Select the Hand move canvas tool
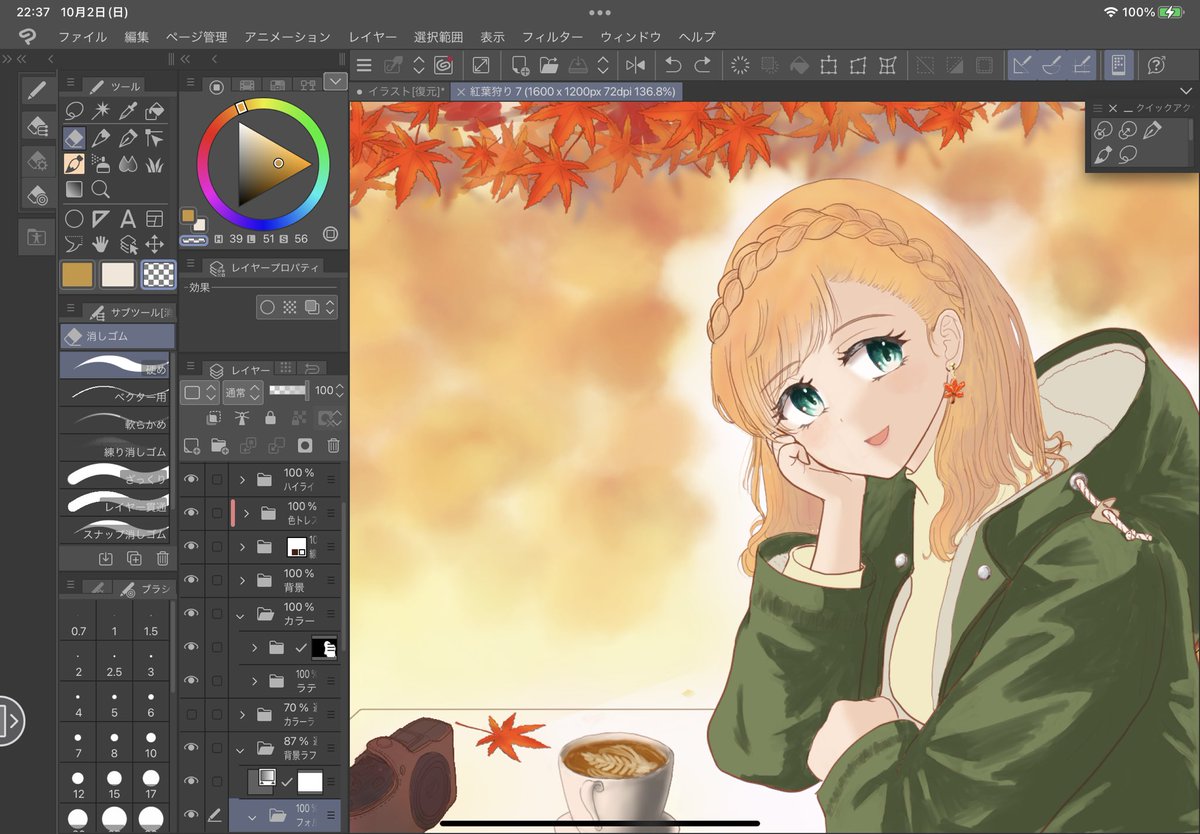Viewport: 1200px width, 834px height. (x=101, y=244)
